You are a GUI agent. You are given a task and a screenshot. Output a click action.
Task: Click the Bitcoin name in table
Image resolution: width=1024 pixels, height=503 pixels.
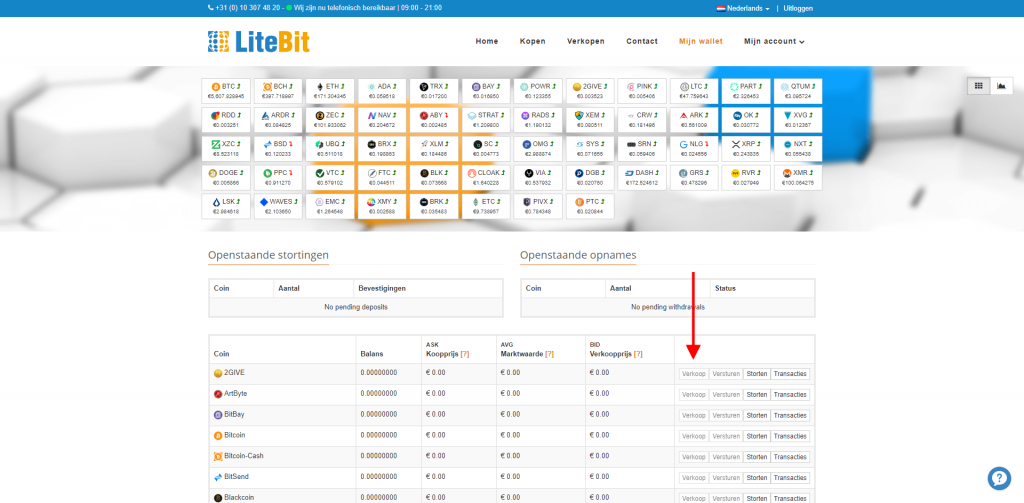234,435
